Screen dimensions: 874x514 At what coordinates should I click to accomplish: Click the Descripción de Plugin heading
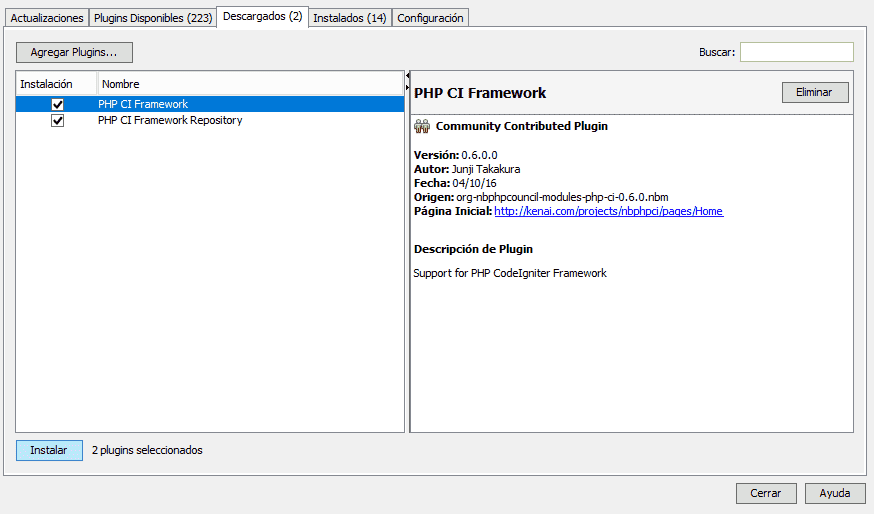[473, 249]
